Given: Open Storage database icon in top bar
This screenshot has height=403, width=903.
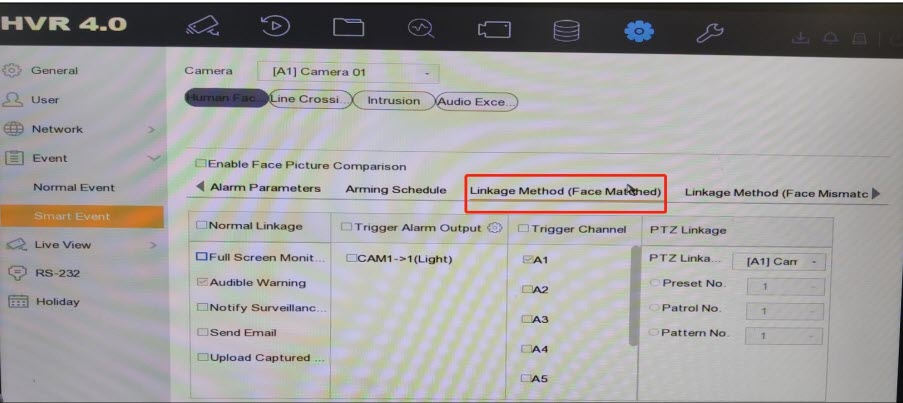Looking at the screenshot, I should (x=565, y=30).
